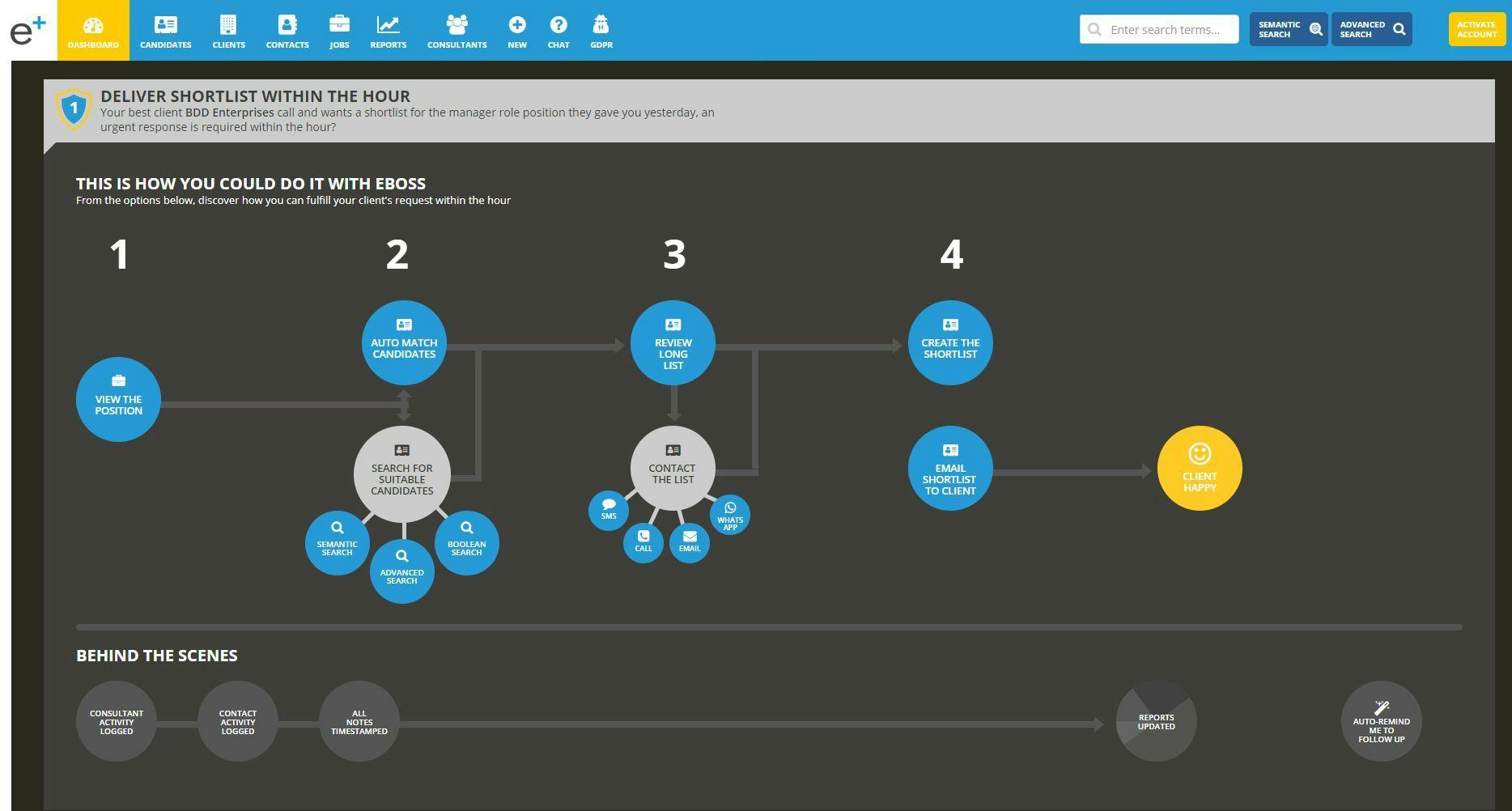
Task: Switch to the Dashboard tab
Action: [93, 30]
